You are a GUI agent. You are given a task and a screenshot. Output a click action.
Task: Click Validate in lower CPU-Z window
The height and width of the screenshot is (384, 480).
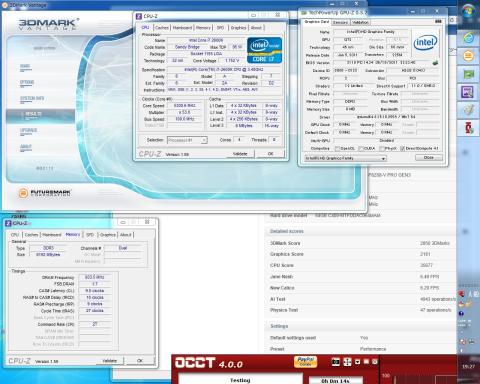pos(110,361)
